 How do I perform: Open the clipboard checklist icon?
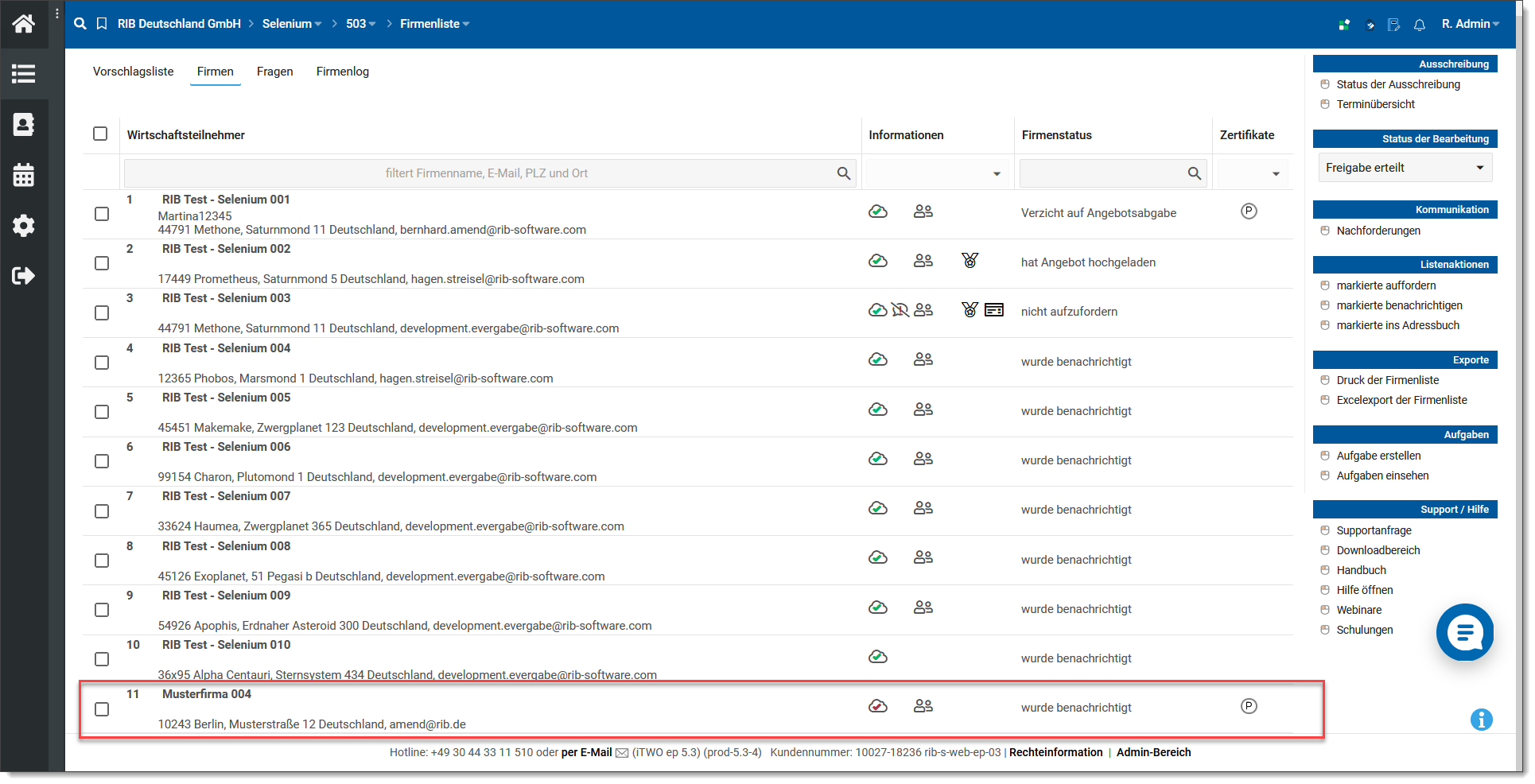pos(1370,25)
